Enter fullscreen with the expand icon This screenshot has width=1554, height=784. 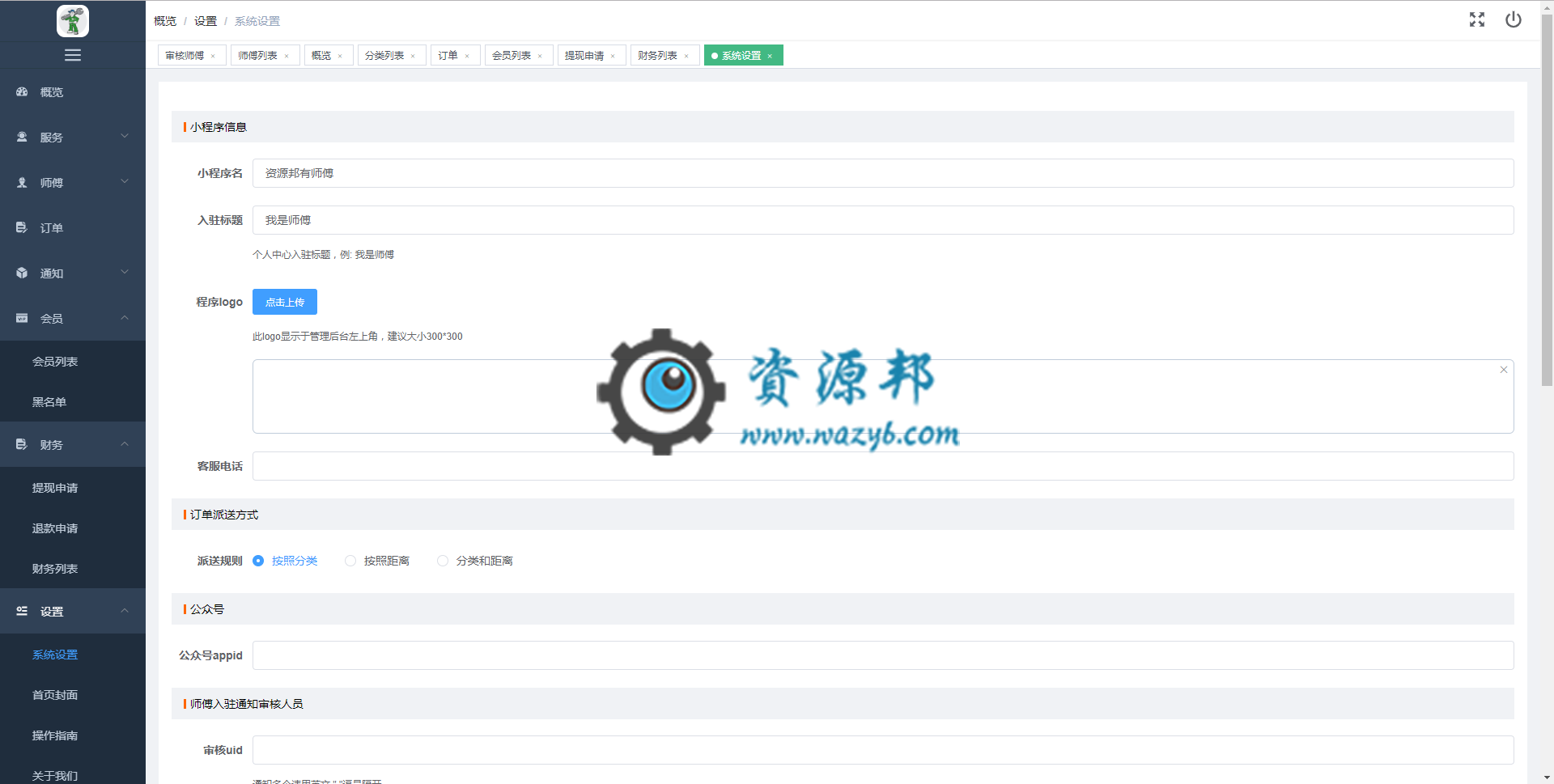click(1477, 20)
